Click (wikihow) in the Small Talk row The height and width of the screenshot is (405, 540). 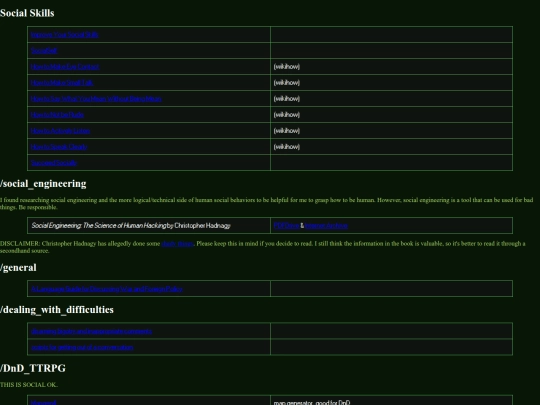coord(287,83)
